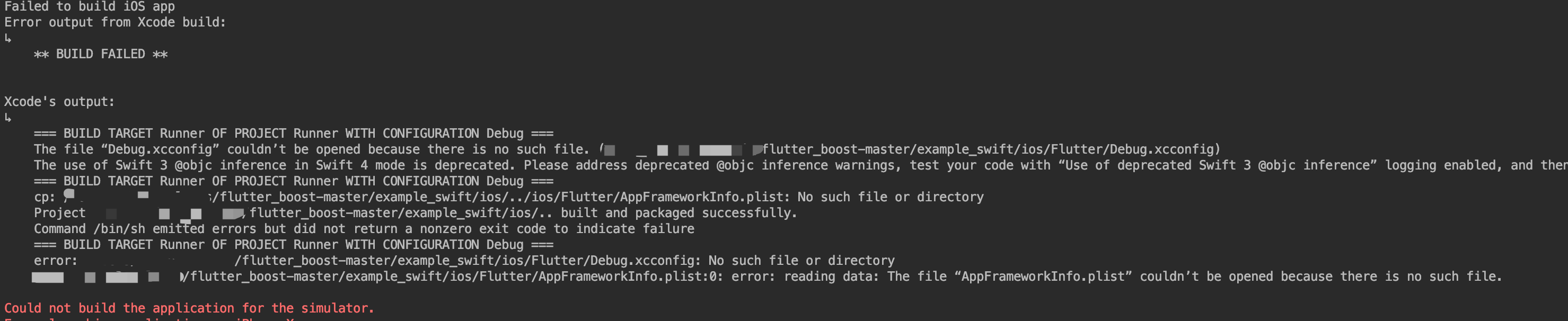Click the first "=== BUILD TARGET Runner" line
Viewport: 1568px width, 321px height.
pyautogui.click(x=293, y=133)
